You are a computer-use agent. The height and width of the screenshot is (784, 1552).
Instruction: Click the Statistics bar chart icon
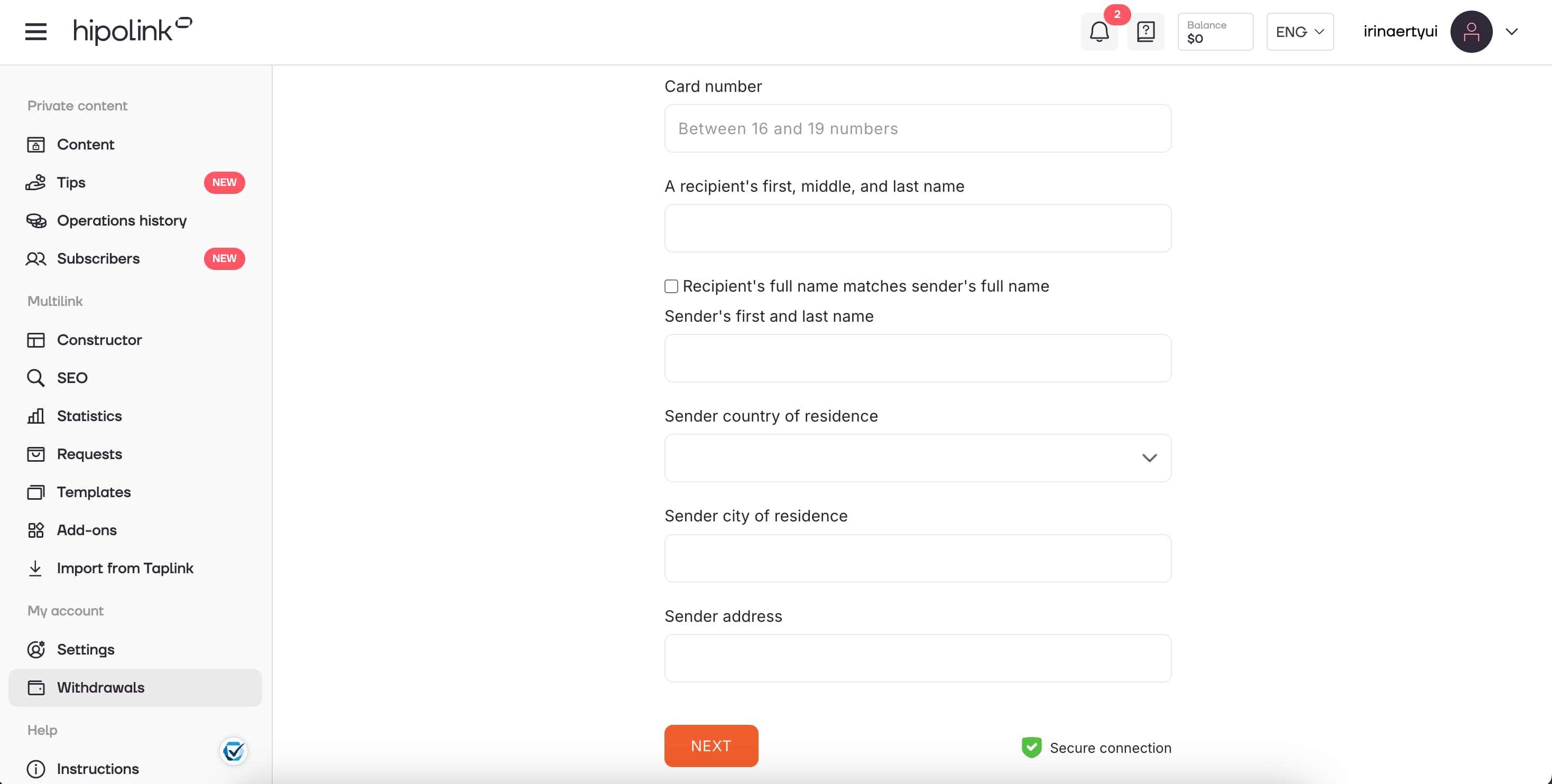tap(35, 415)
